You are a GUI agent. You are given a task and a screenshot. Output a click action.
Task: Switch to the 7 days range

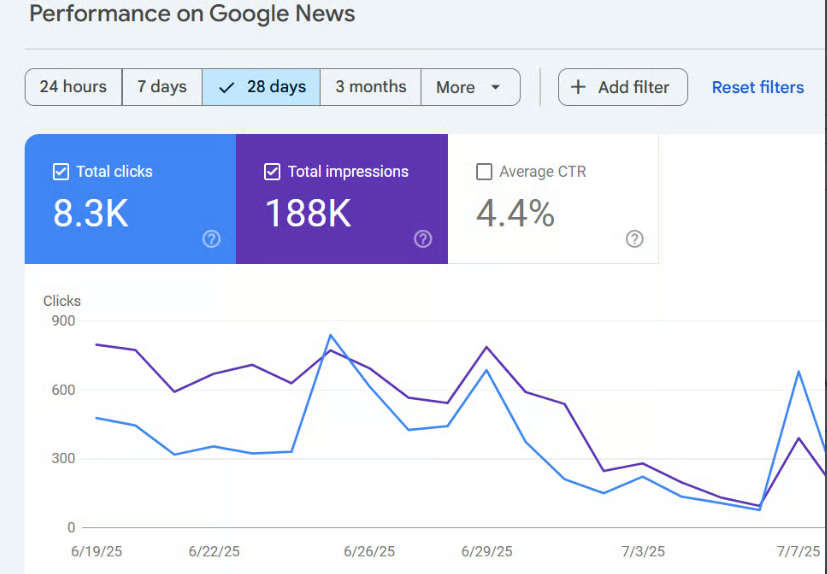162,87
